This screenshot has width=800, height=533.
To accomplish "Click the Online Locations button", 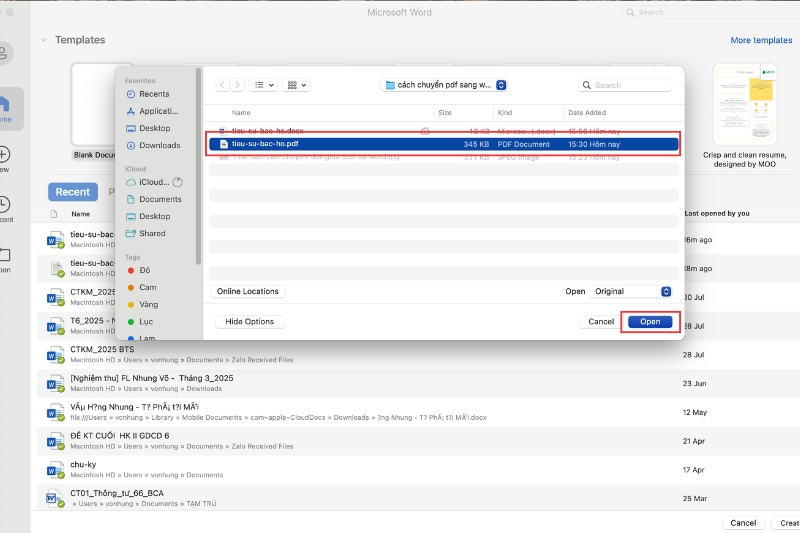I will (x=250, y=291).
